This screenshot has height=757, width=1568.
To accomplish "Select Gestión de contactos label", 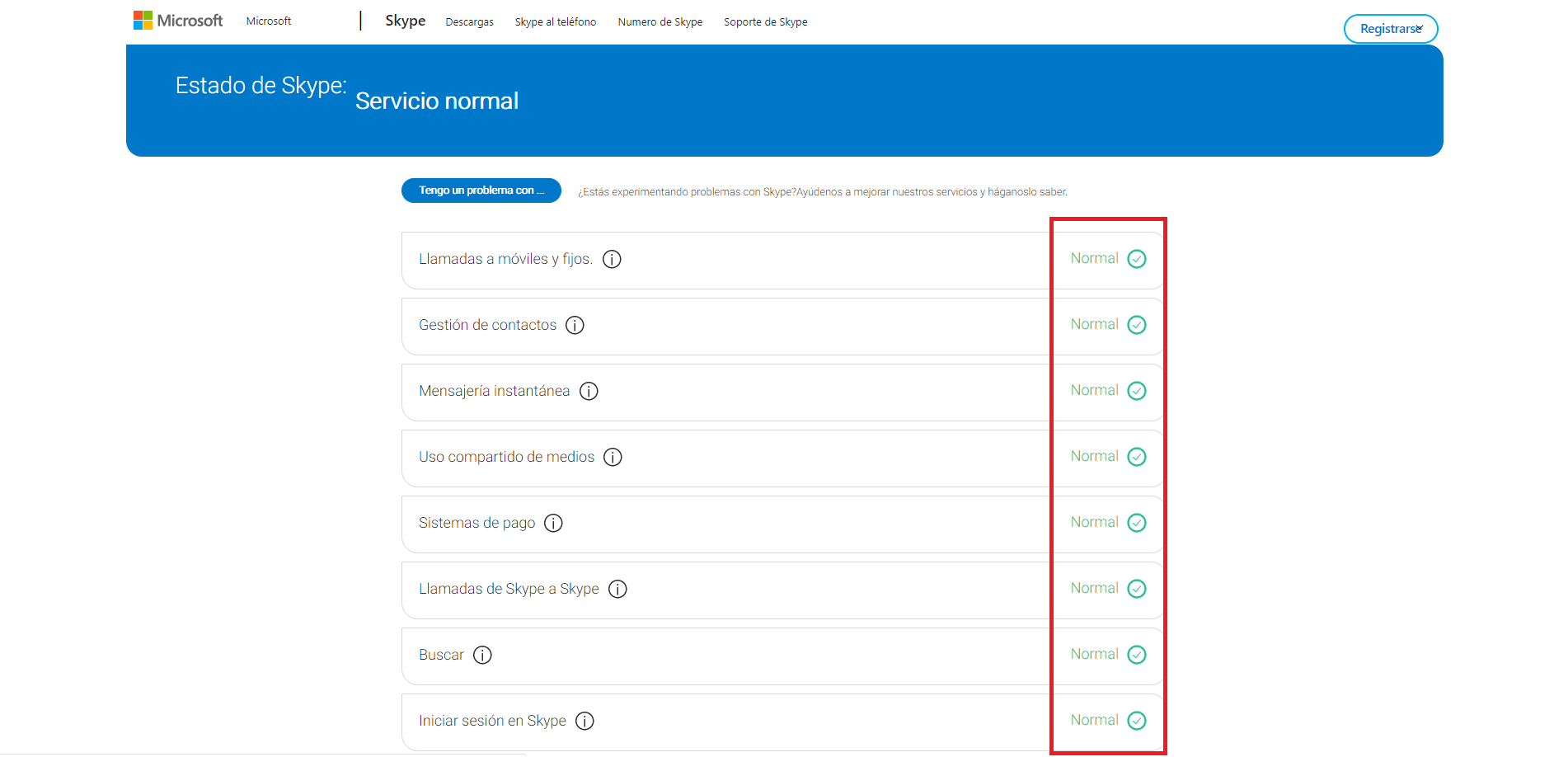I will 487,325.
